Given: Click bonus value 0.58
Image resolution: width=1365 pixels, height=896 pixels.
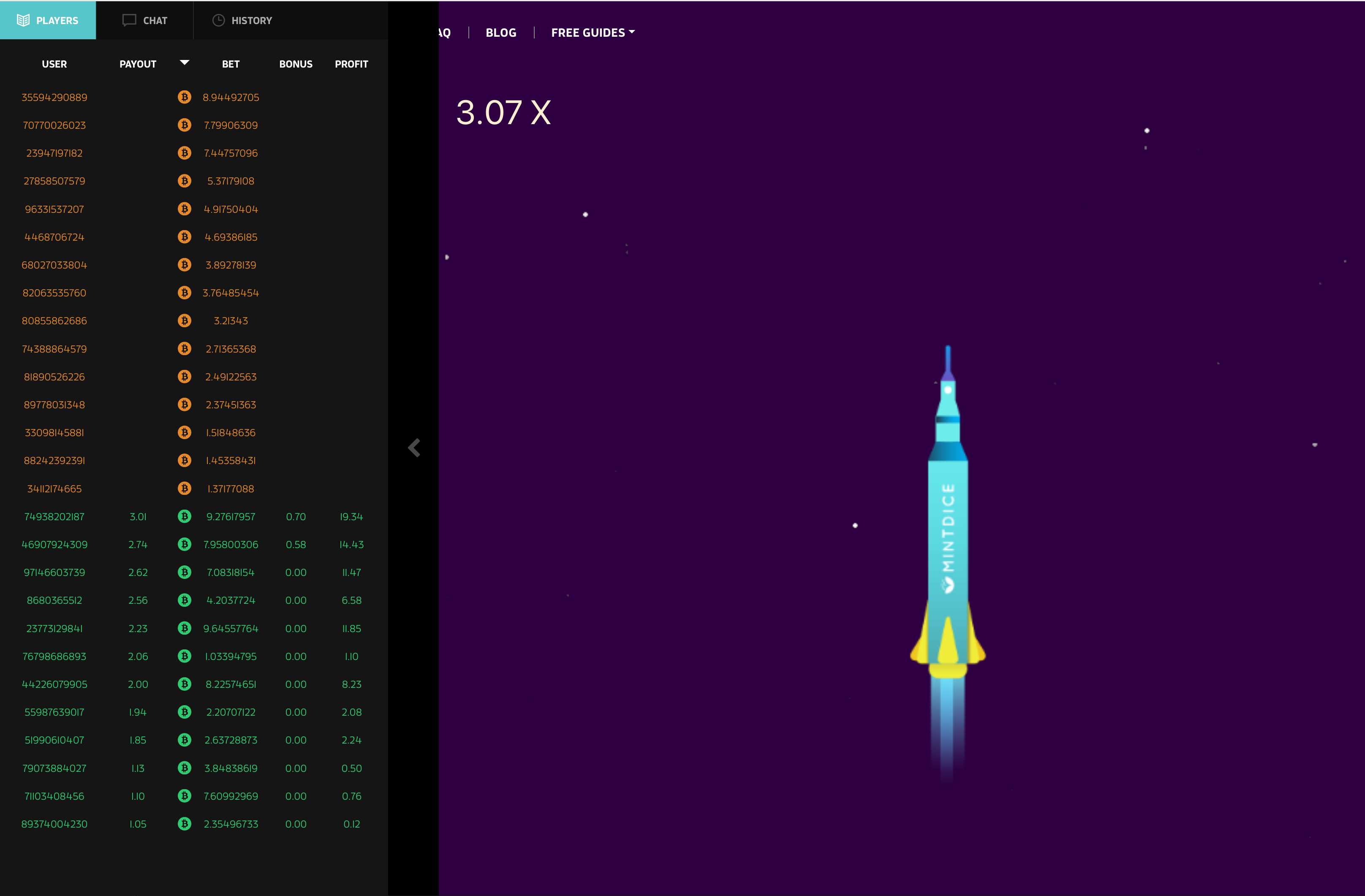Looking at the screenshot, I should click(x=296, y=545).
